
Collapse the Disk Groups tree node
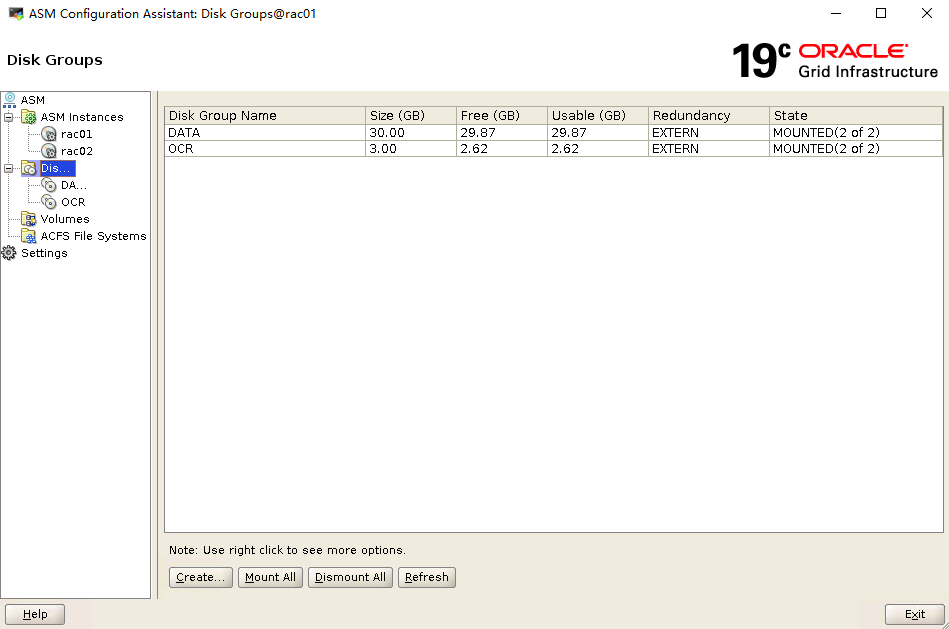(8, 168)
